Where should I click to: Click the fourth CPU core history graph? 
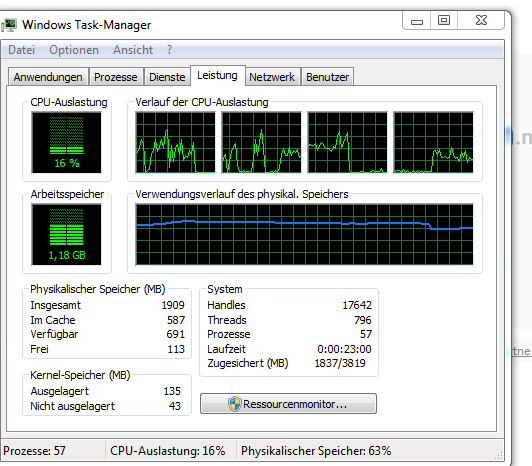coord(433,143)
